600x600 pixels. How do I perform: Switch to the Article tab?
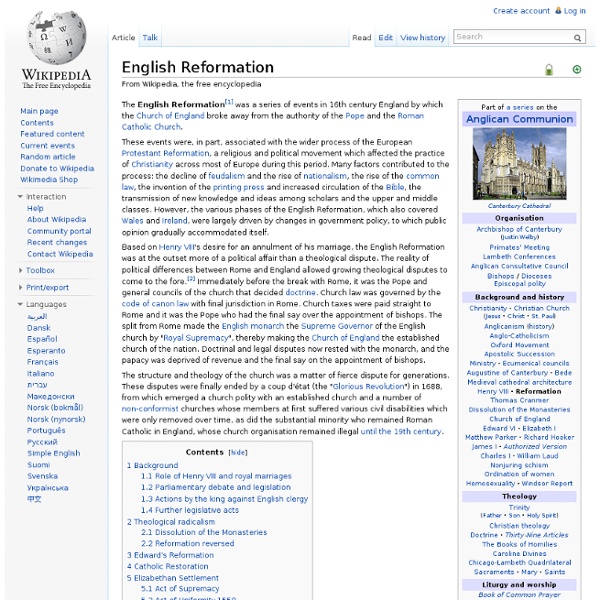click(x=123, y=38)
